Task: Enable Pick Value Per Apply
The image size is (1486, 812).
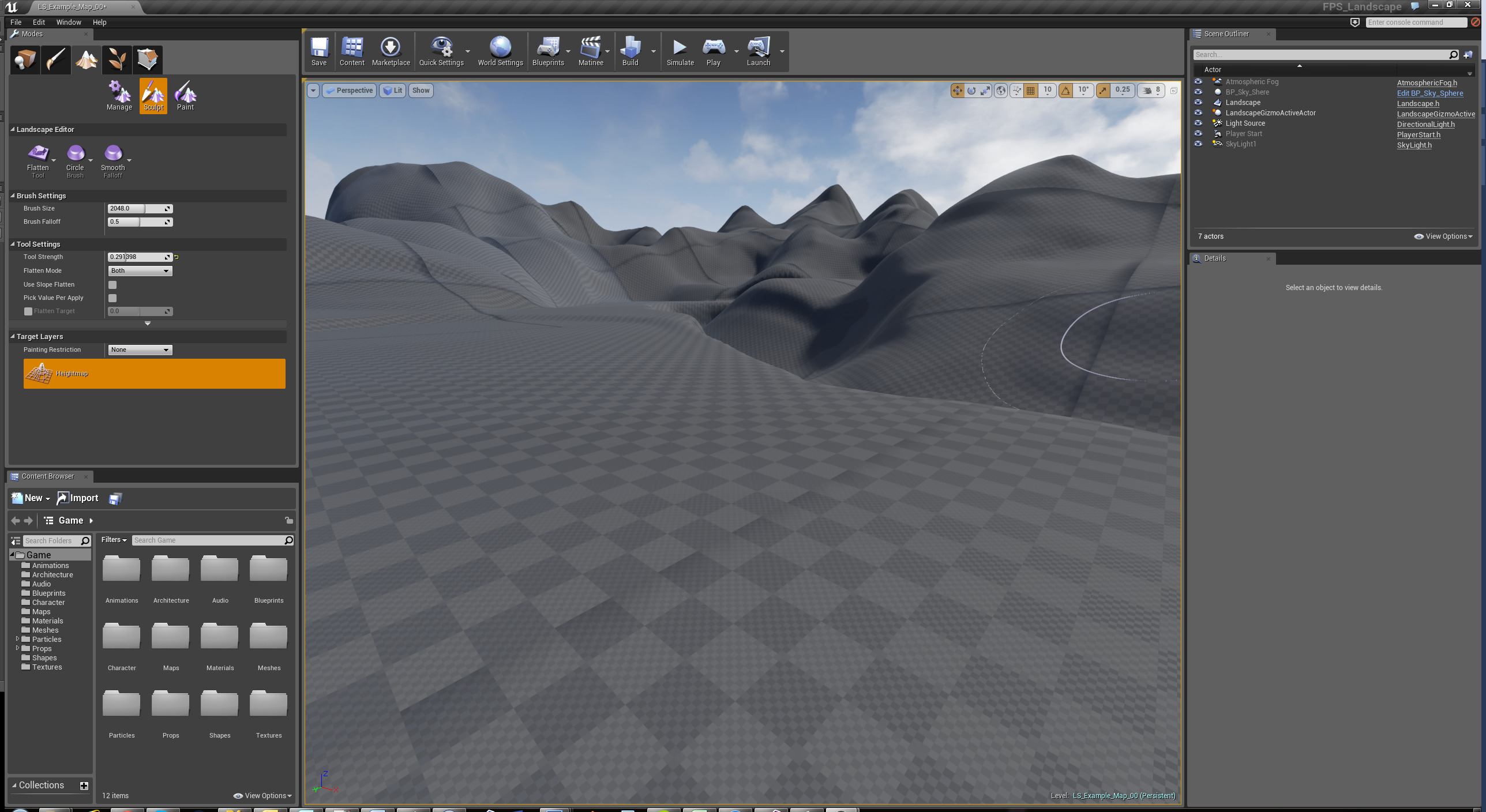Action: pyautogui.click(x=112, y=298)
